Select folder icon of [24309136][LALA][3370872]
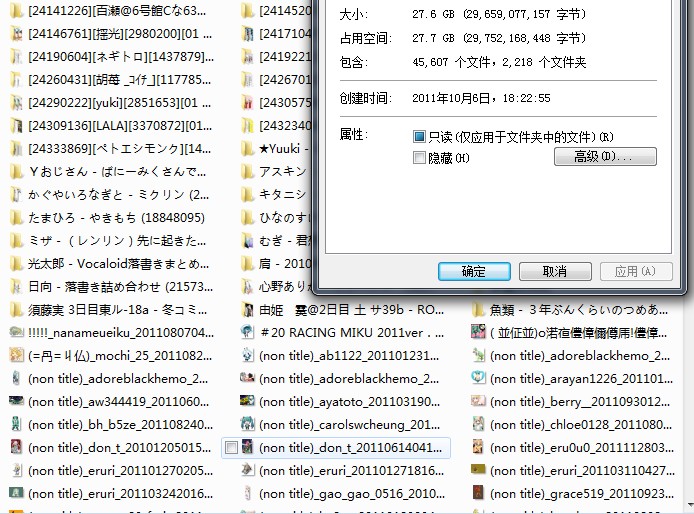The height and width of the screenshot is (514, 694). [x=16, y=126]
